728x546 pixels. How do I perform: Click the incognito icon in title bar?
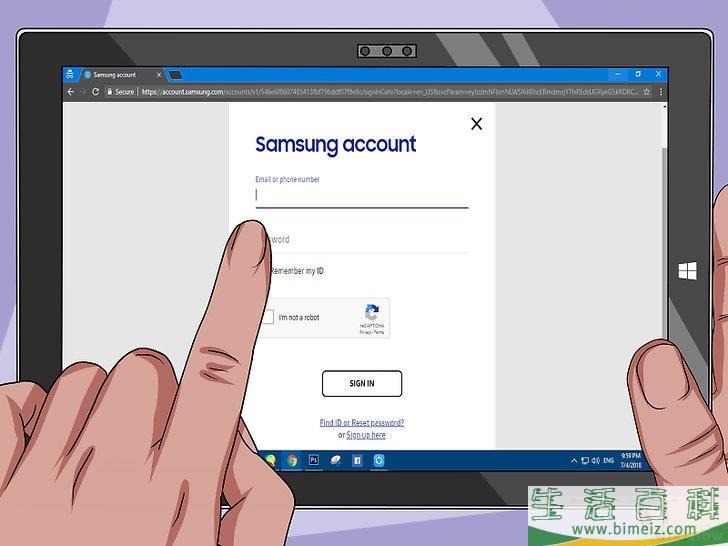[70, 74]
